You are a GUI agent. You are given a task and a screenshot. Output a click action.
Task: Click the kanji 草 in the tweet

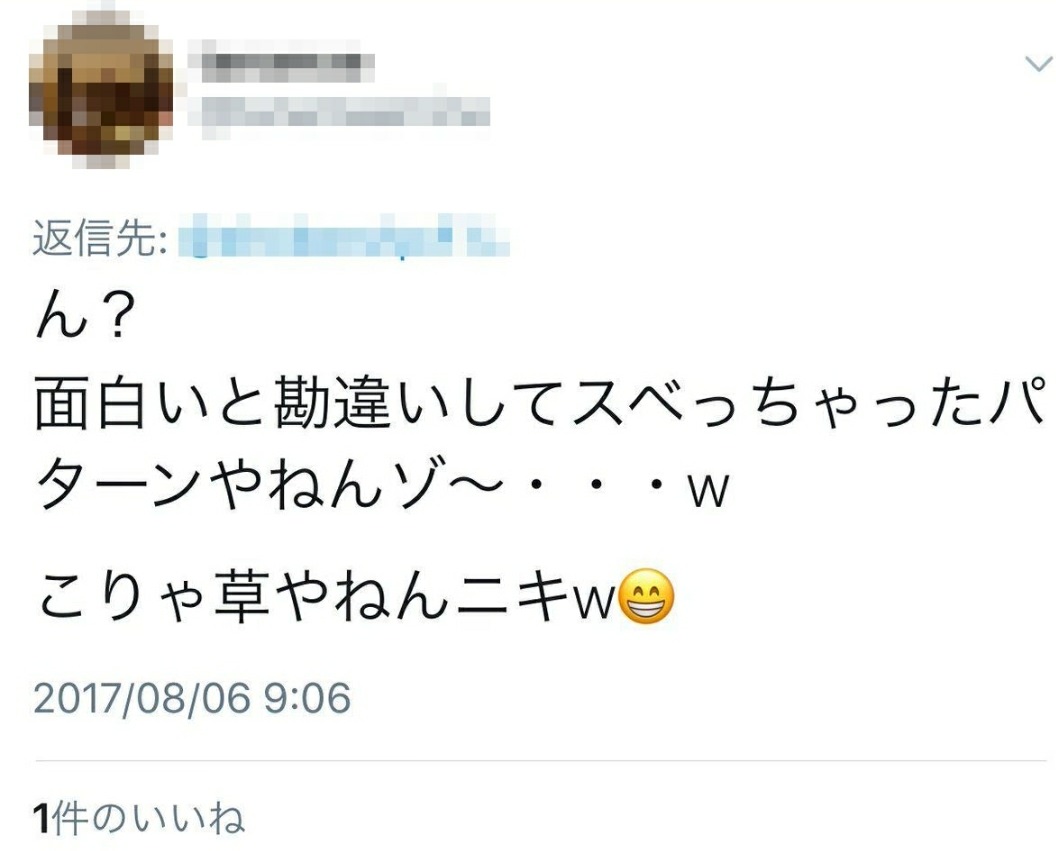pyautogui.click(x=242, y=597)
